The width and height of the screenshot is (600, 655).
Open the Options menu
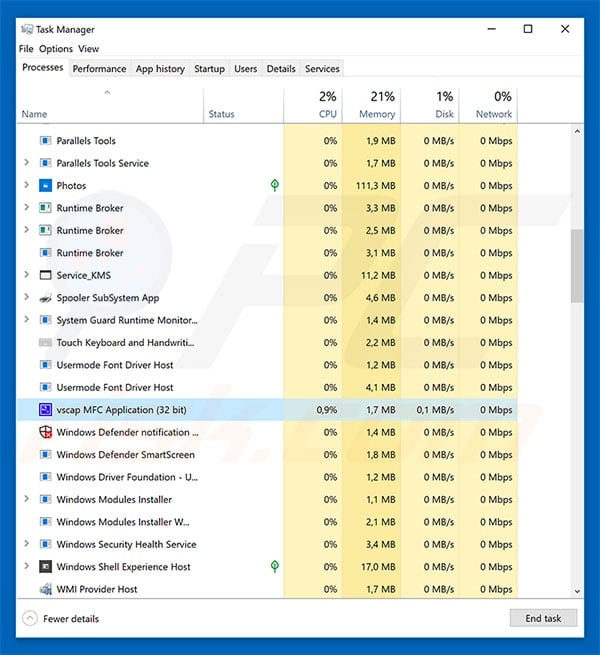[56, 49]
